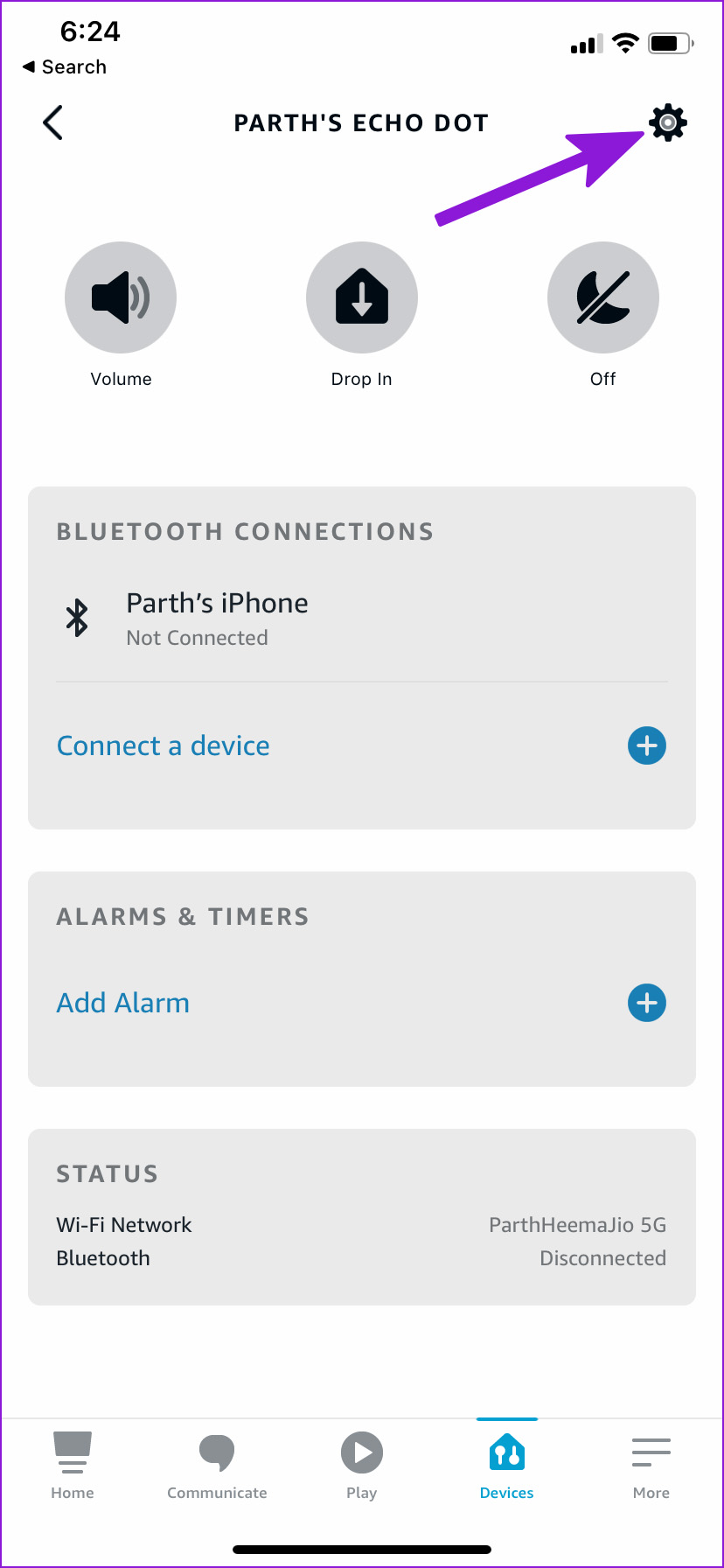
Task: Toggle Do Not Disturb moon icon
Action: pyautogui.click(x=602, y=297)
